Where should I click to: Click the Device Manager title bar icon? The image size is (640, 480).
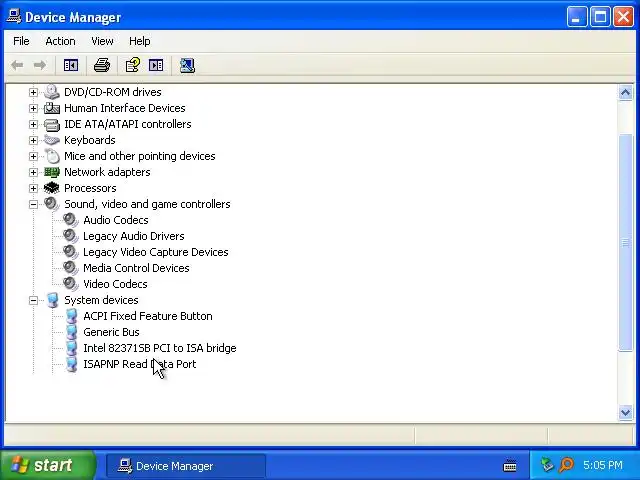(14, 16)
